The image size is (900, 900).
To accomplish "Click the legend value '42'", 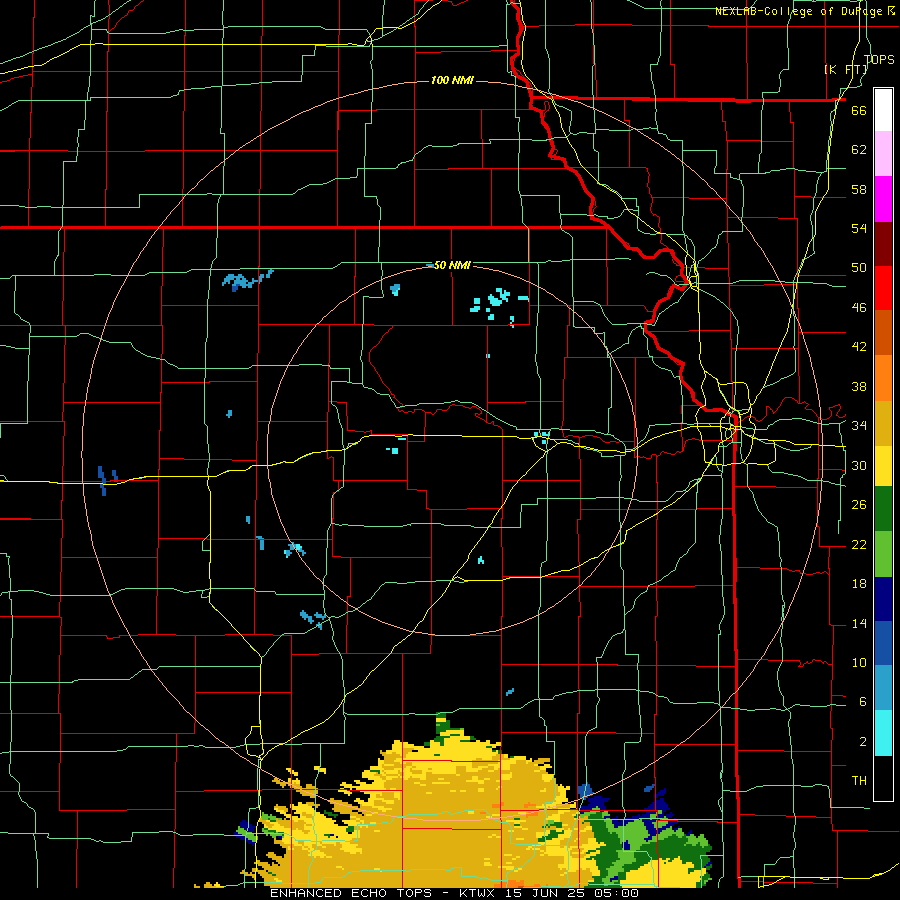I will pos(859,347).
